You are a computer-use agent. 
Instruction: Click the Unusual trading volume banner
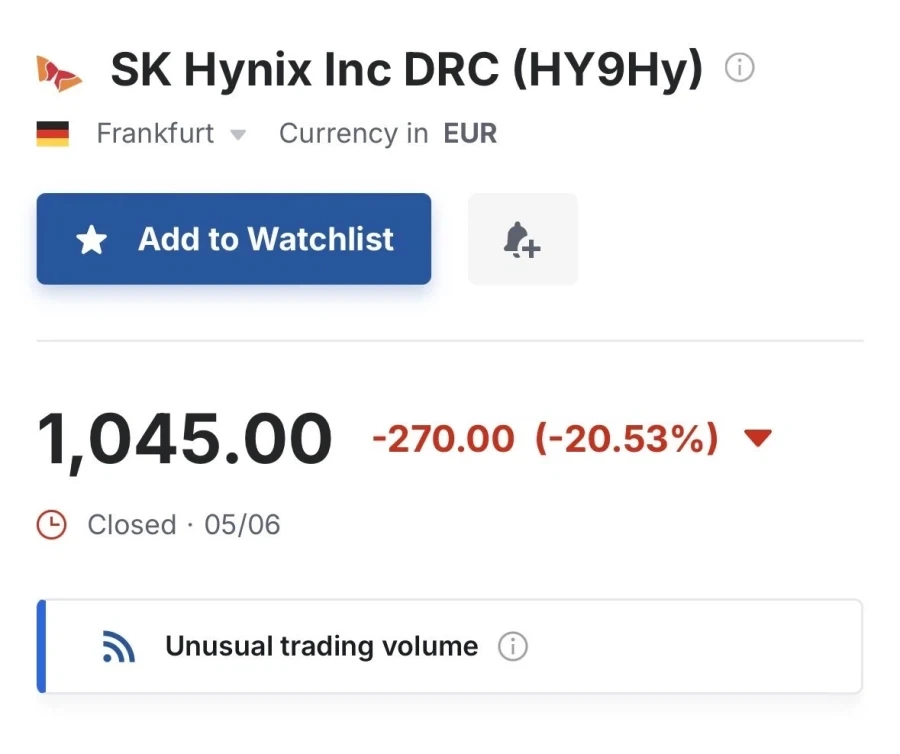click(x=449, y=646)
